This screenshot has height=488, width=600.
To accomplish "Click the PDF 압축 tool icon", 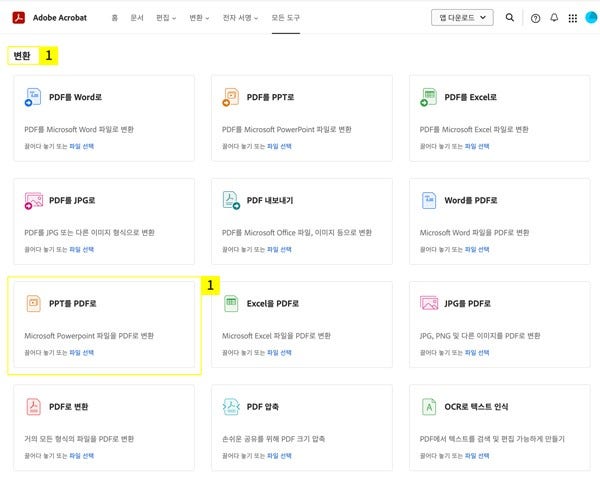I will pyautogui.click(x=231, y=407).
